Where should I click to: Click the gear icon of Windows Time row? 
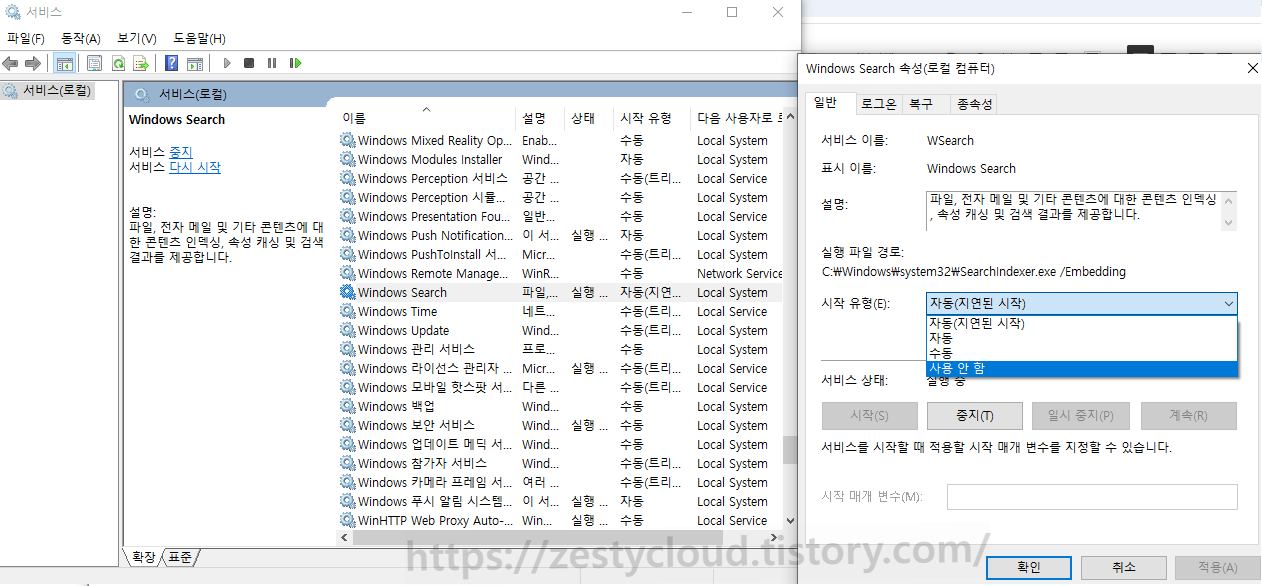click(x=348, y=311)
